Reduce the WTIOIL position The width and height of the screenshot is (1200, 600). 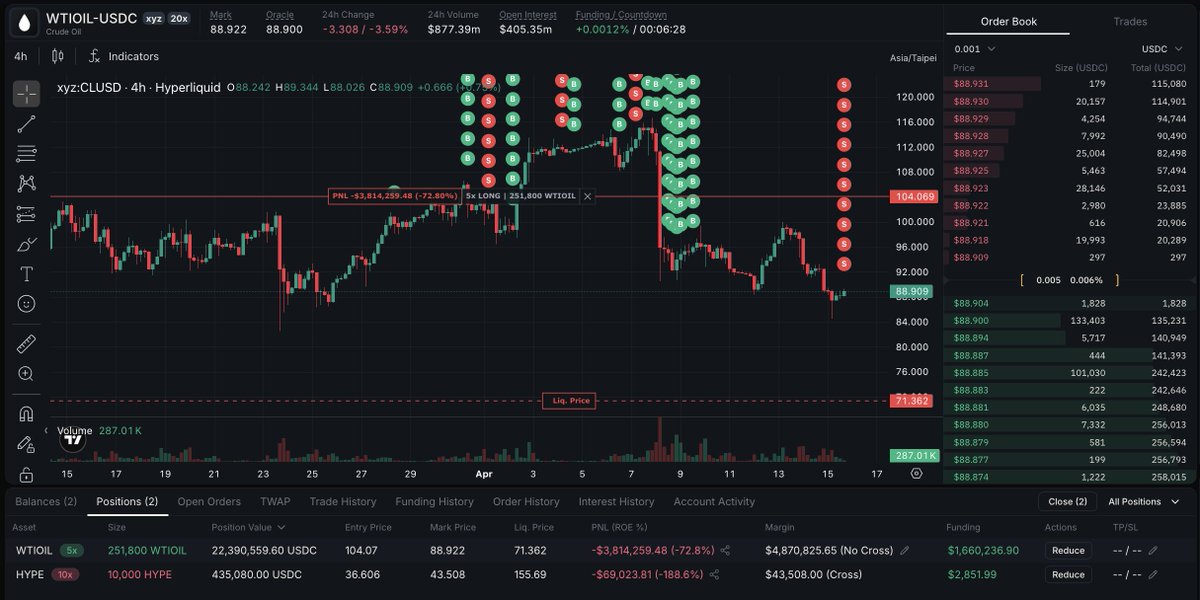tap(1068, 550)
